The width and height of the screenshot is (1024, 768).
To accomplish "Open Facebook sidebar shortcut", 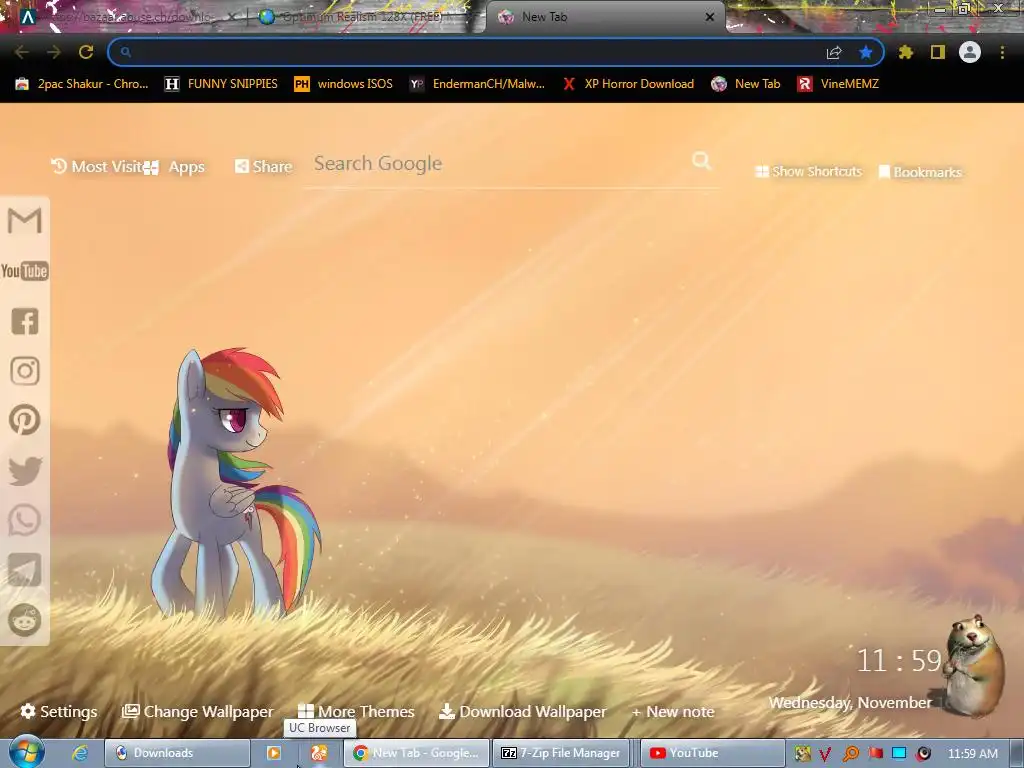I will pyautogui.click(x=25, y=321).
